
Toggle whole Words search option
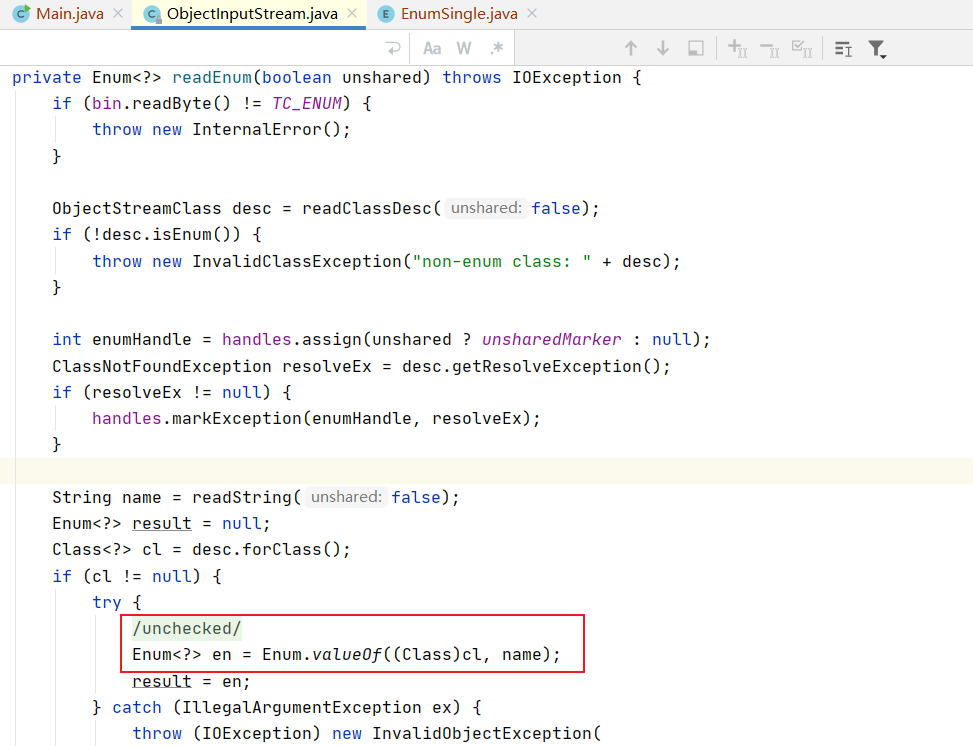coord(464,48)
